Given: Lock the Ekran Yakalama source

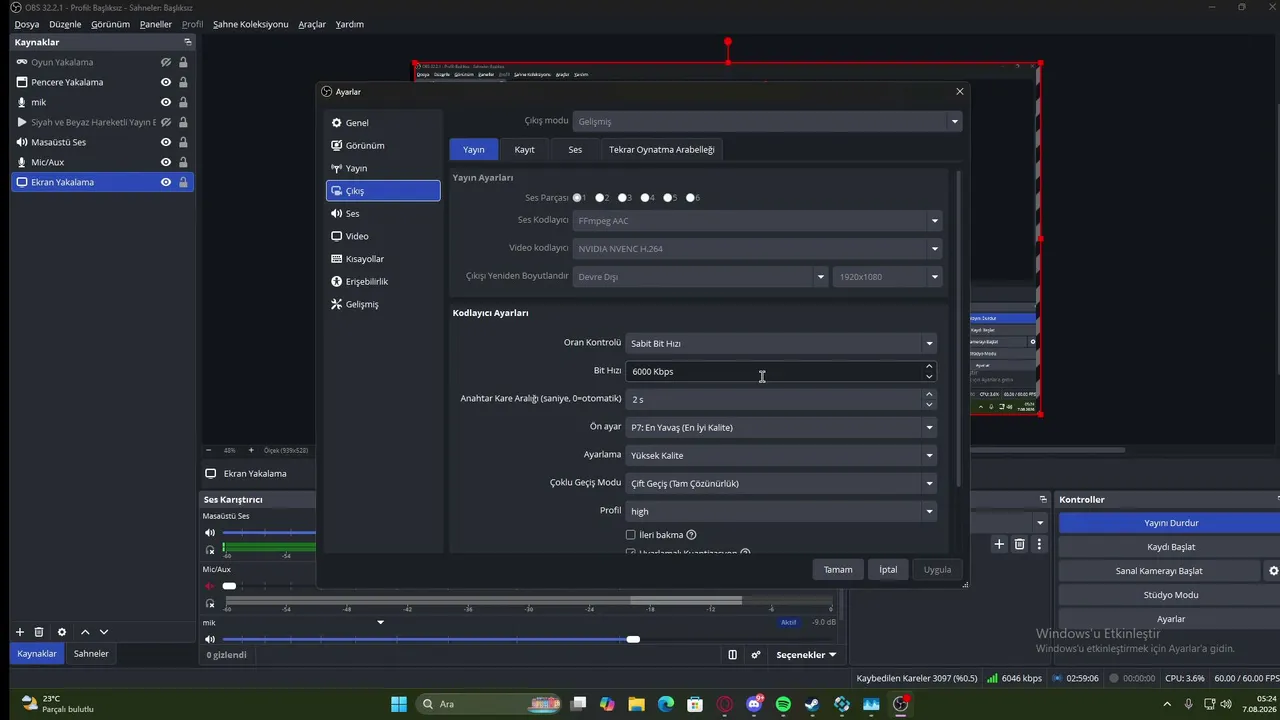Looking at the screenshot, I should (x=183, y=182).
